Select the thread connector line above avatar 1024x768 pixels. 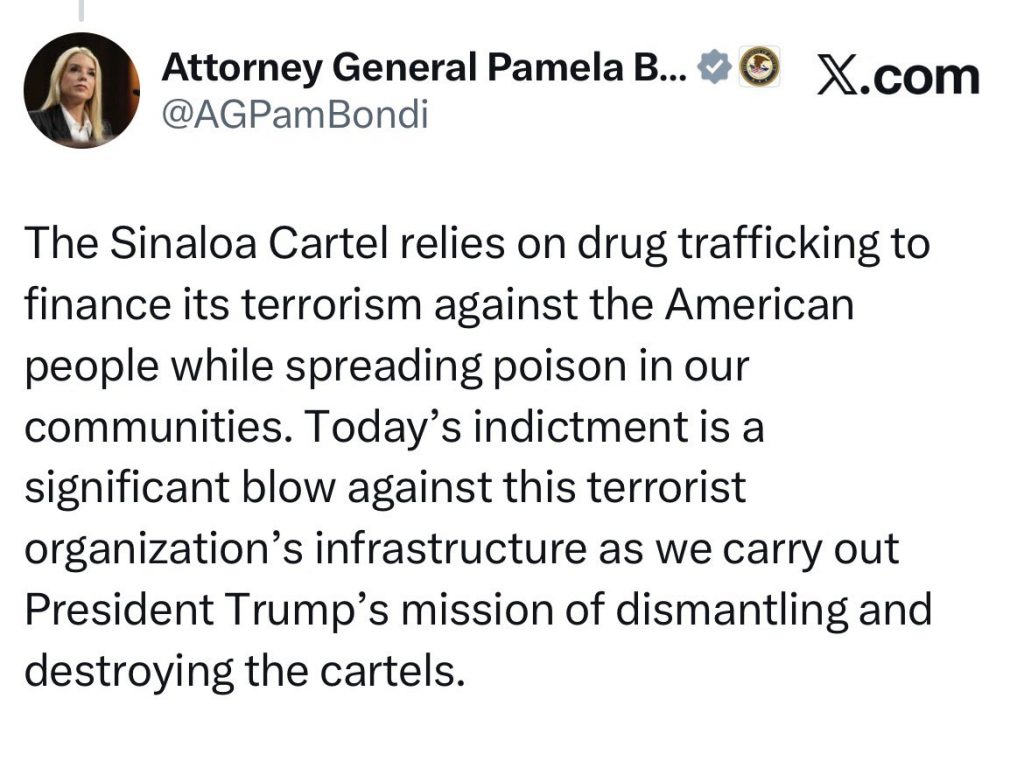[x=82, y=10]
